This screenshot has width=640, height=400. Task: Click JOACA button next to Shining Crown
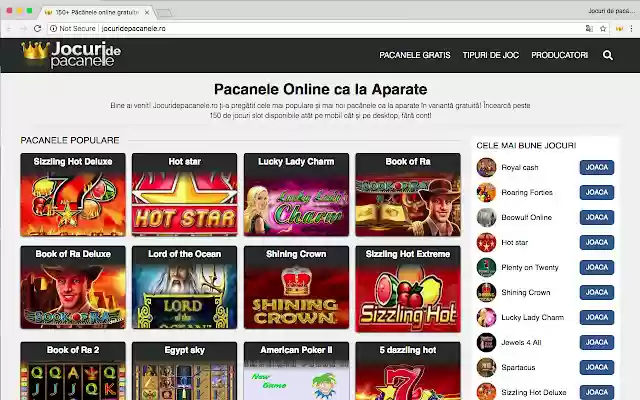click(597, 292)
